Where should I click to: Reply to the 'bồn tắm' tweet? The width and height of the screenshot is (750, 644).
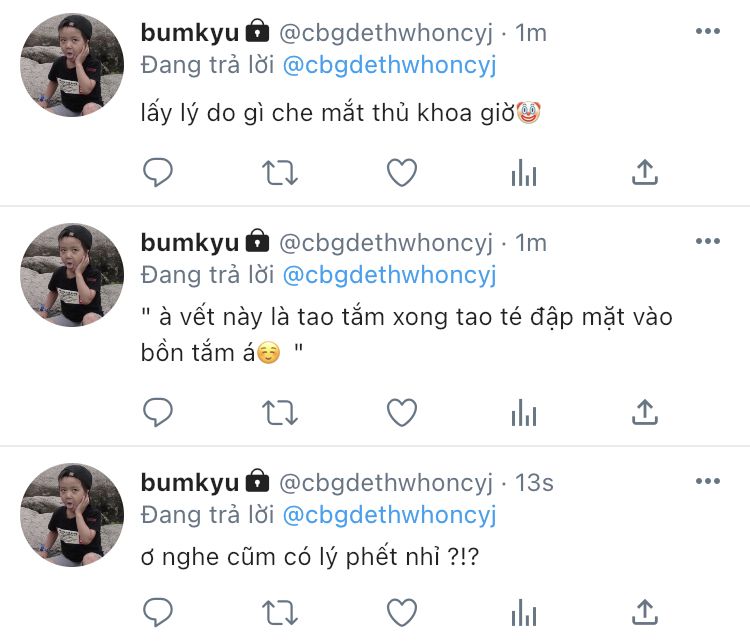(x=158, y=412)
